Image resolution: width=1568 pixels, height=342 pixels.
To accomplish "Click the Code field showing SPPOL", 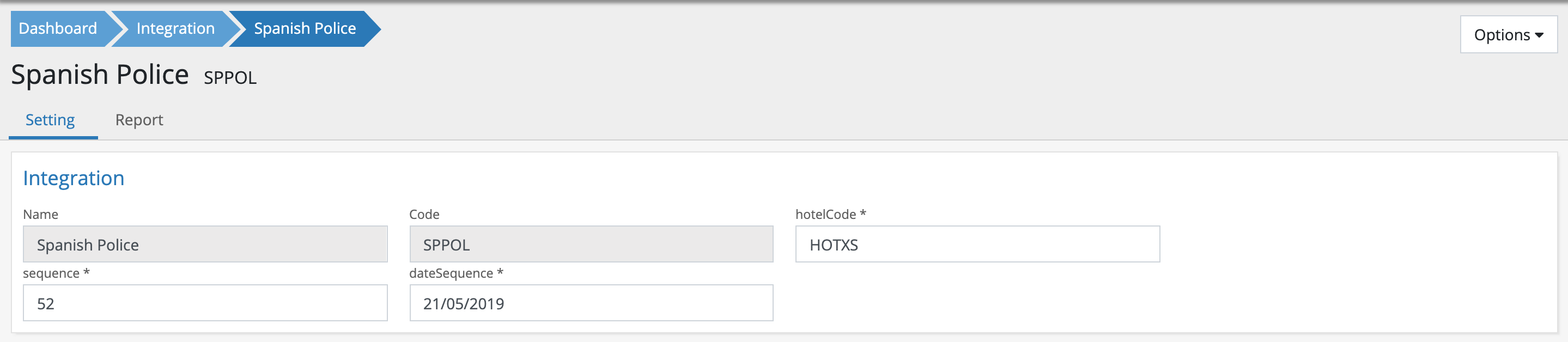I will (591, 245).
